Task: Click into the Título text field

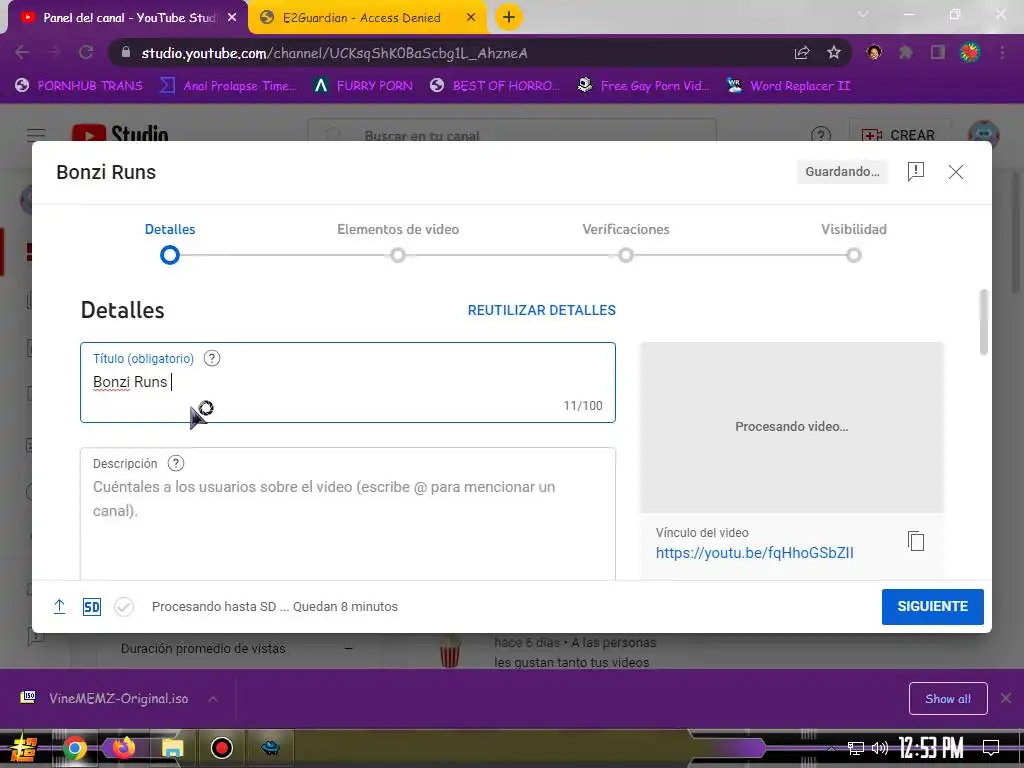Action: coord(347,383)
